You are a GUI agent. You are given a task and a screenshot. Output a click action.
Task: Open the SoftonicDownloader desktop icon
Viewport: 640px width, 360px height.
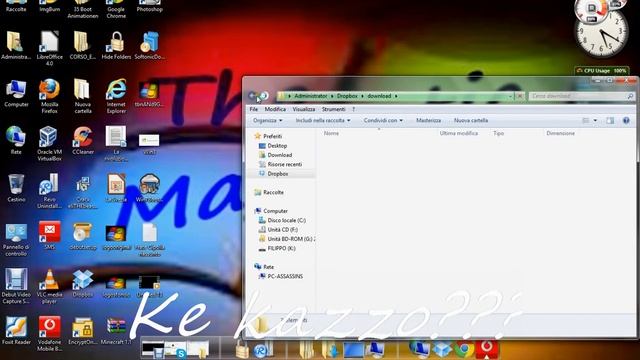click(x=150, y=46)
